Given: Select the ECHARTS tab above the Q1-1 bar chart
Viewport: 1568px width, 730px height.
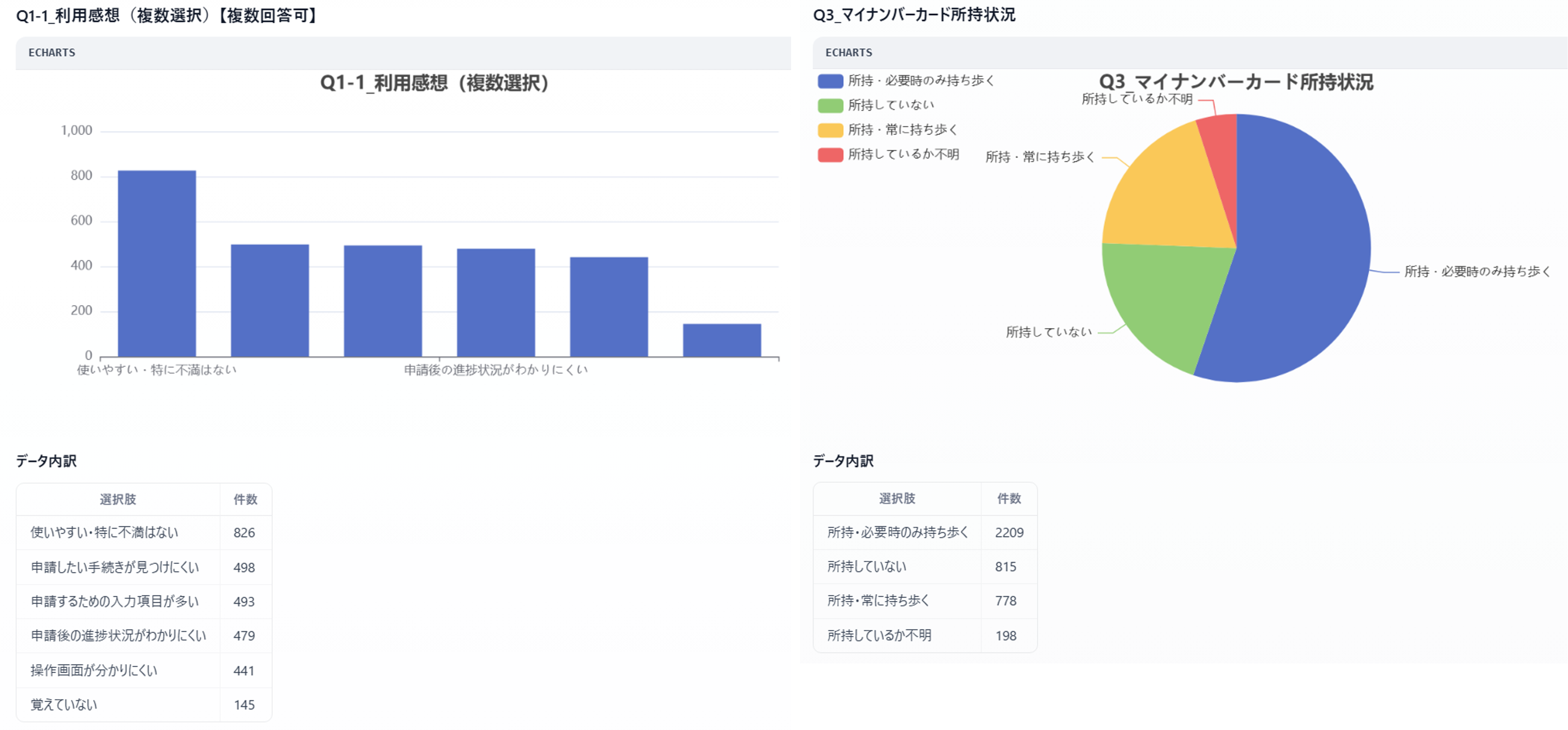Looking at the screenshot, I should coord(52,53).
